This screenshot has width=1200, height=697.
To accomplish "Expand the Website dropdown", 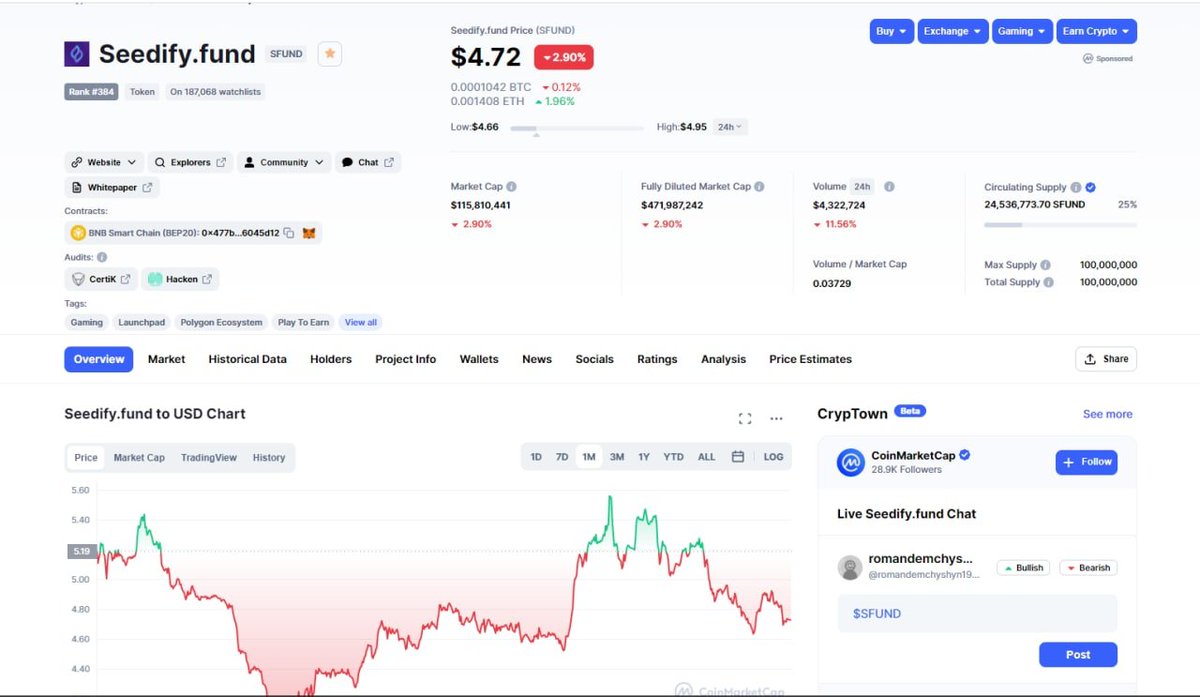I will pos(104,162).
